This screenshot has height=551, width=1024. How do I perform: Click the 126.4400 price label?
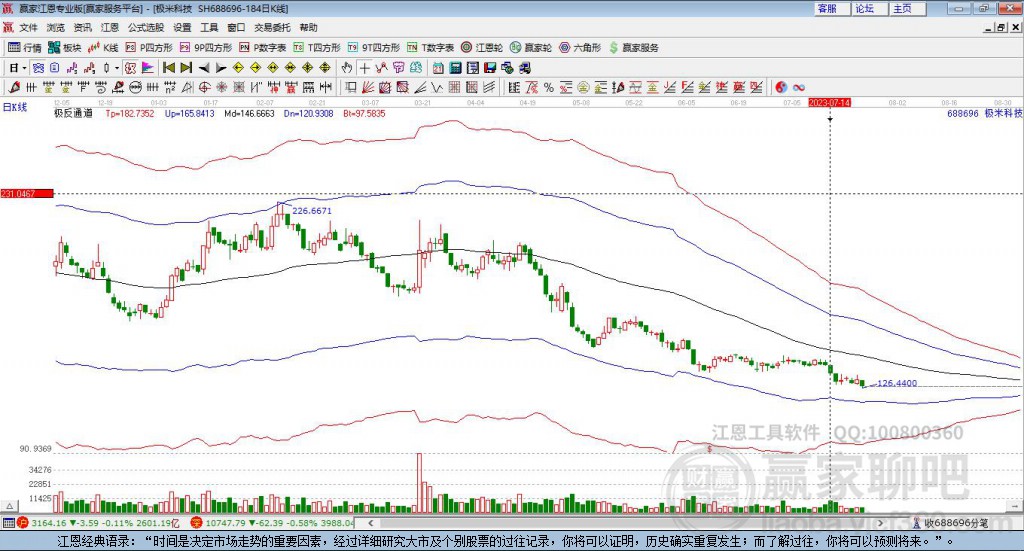(x=897, y=383)
